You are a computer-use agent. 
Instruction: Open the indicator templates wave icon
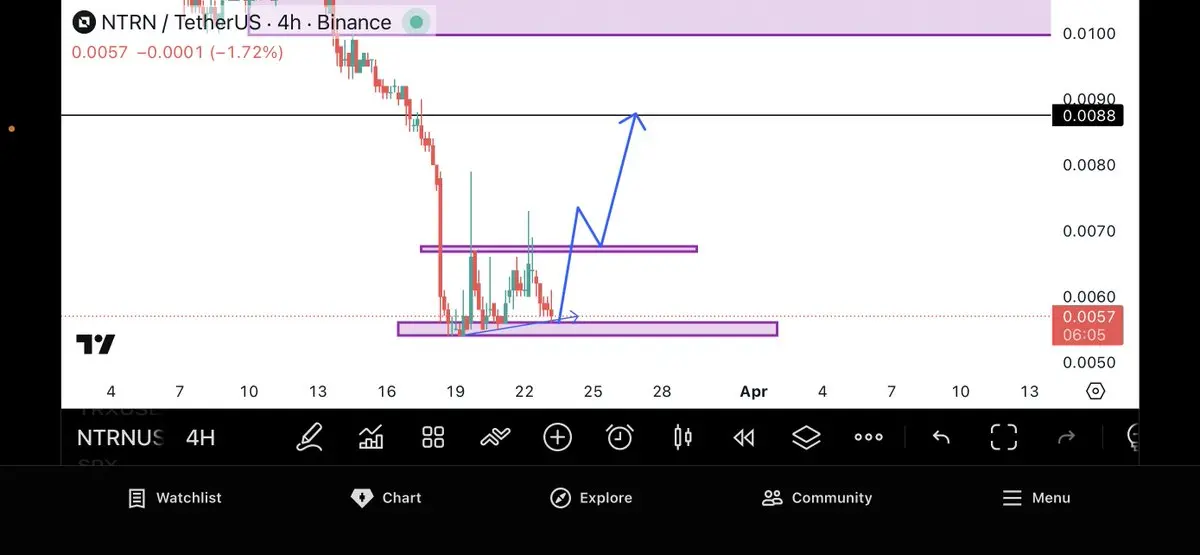point(495,437)
